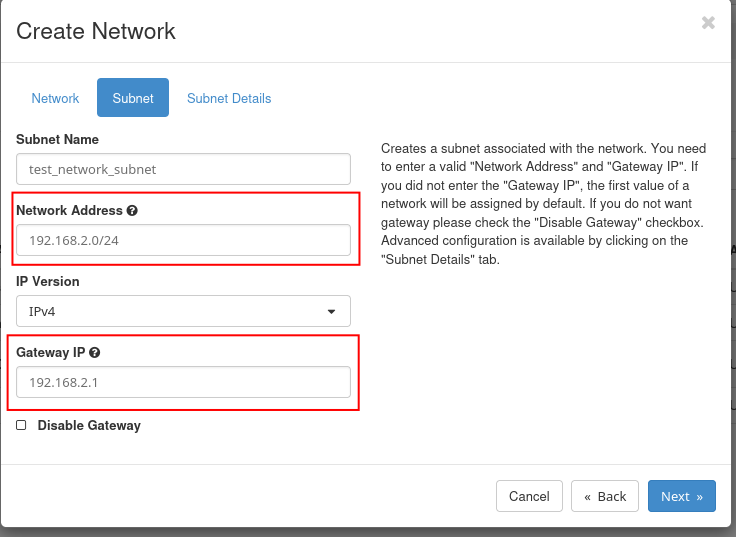
Task: Click the Network Address label text
Action: 69,211
